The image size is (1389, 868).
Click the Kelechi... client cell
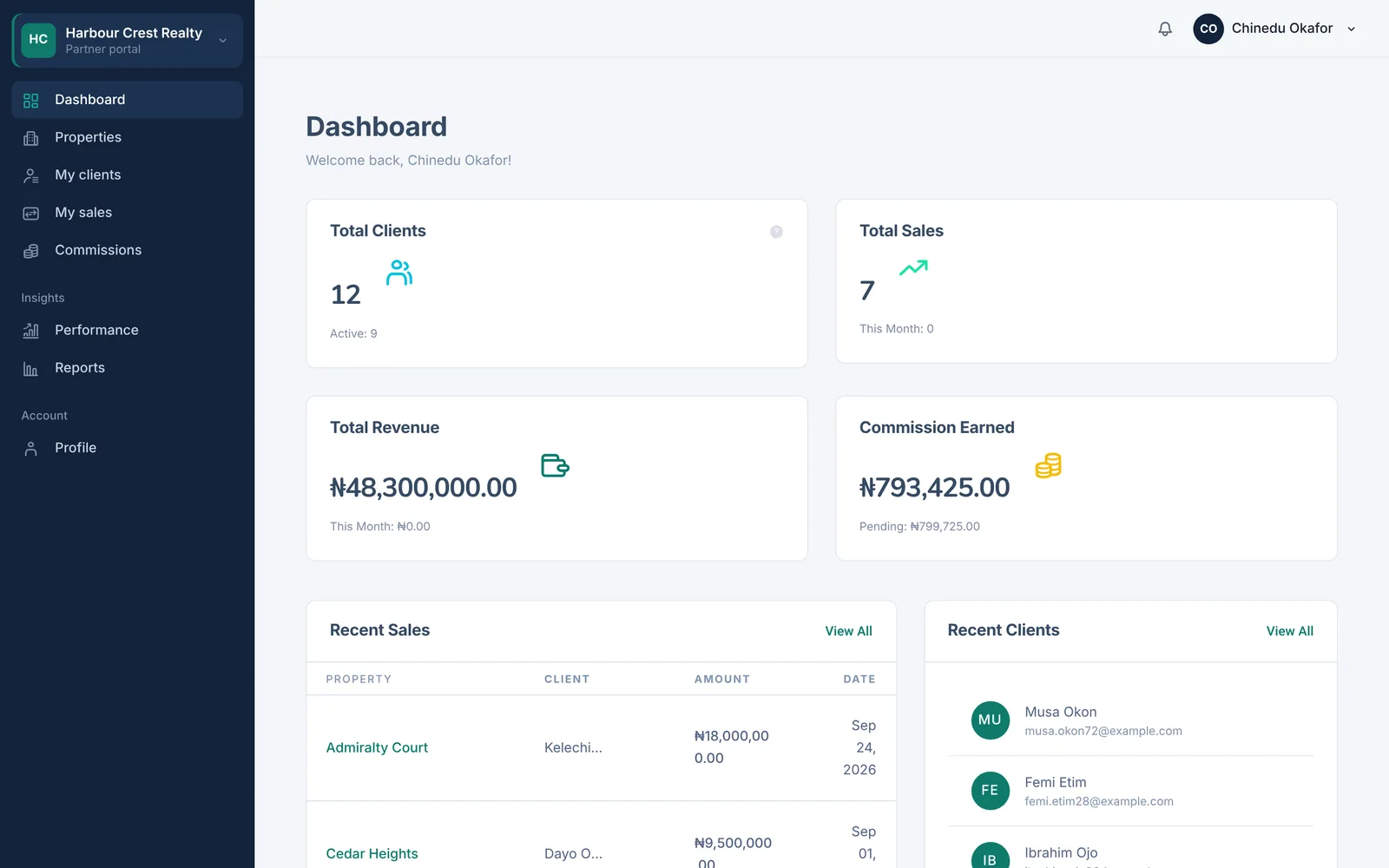click(573, 747)
